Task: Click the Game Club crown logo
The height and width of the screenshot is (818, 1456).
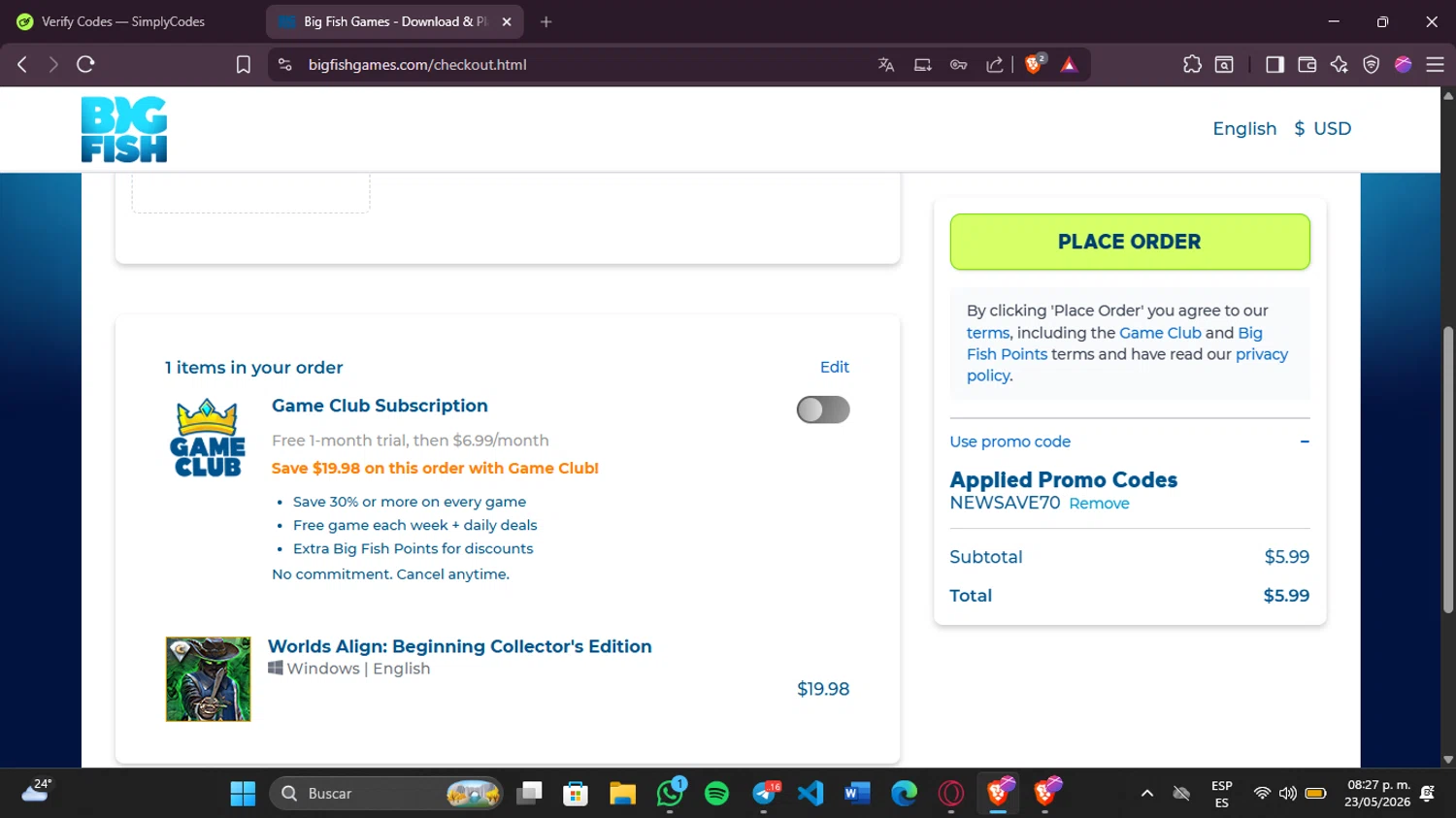Action: (208, 438)
